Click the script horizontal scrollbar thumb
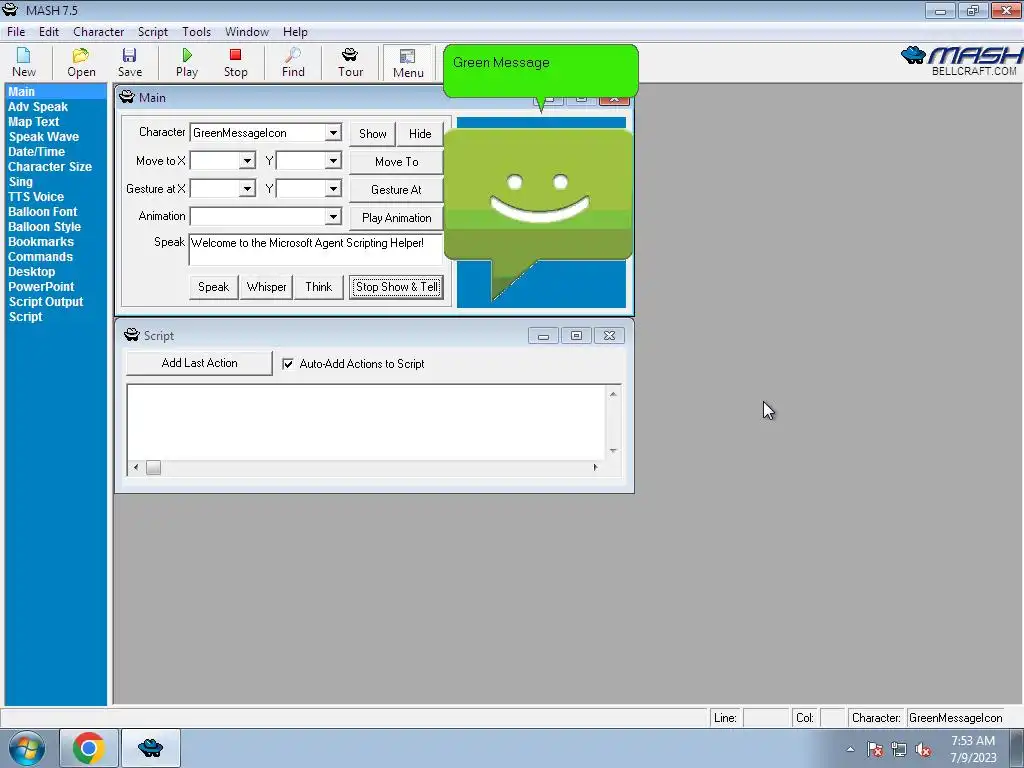This screenshot has width=1024, height=768. coord(153,468)
